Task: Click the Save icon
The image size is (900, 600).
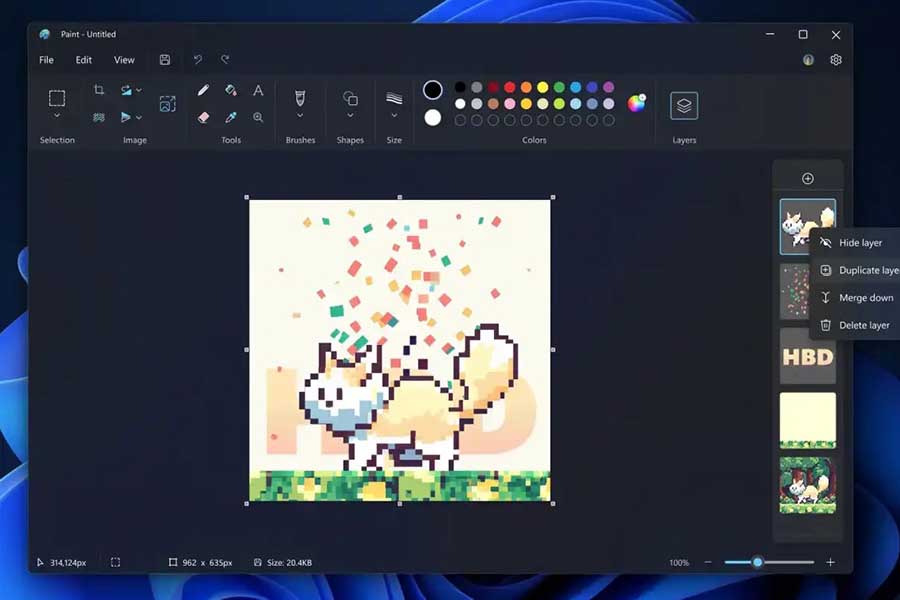Action: click(165, 60)
